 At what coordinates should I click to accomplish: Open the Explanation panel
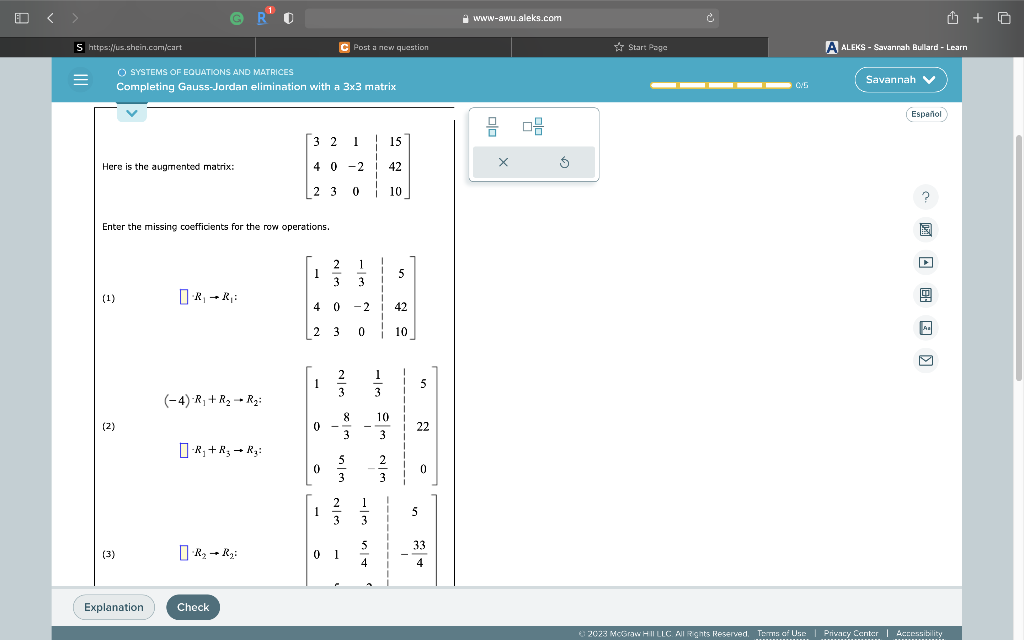(x=113, y=607)
